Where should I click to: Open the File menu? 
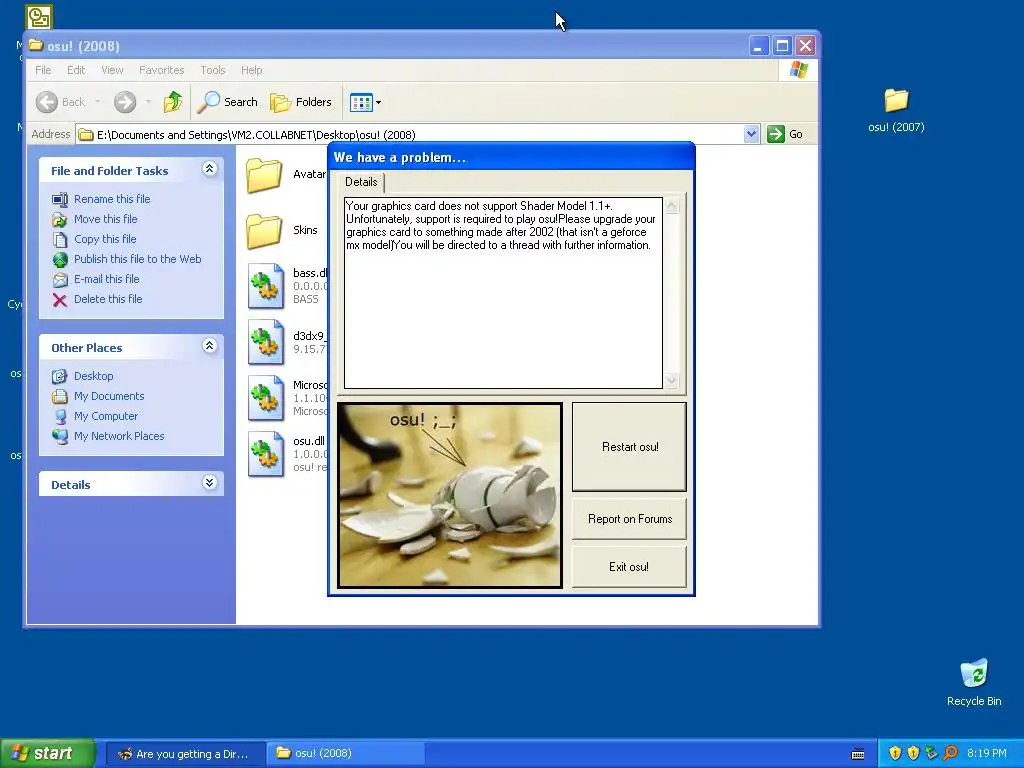[x=43, y=70]
